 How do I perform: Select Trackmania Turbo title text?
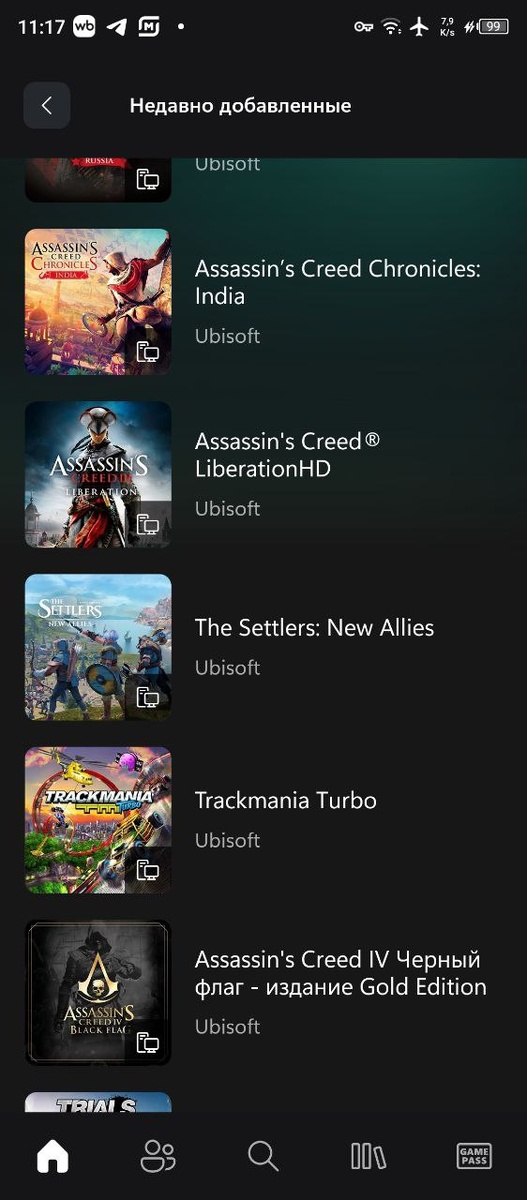(285, 800)
